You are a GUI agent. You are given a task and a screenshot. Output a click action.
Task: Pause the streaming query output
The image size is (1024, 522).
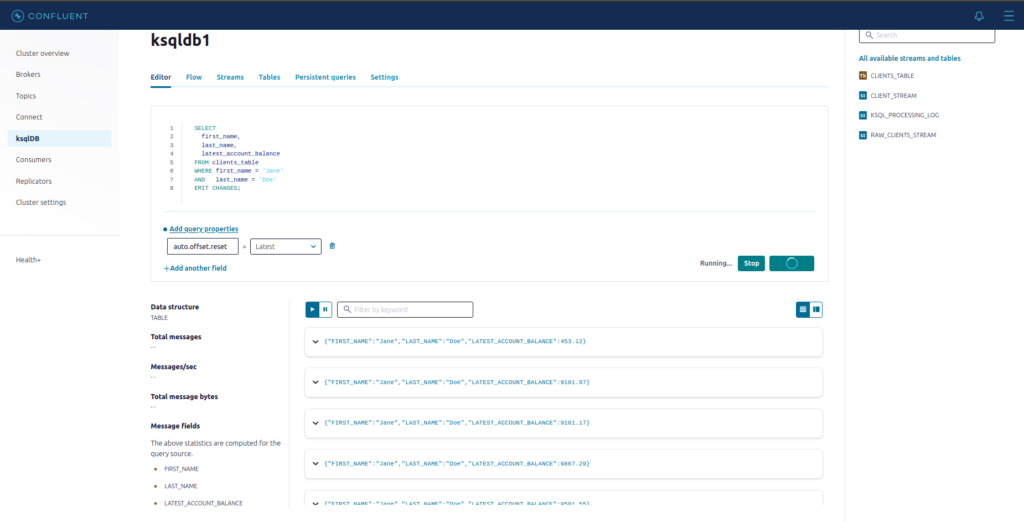tap(326, 310)
